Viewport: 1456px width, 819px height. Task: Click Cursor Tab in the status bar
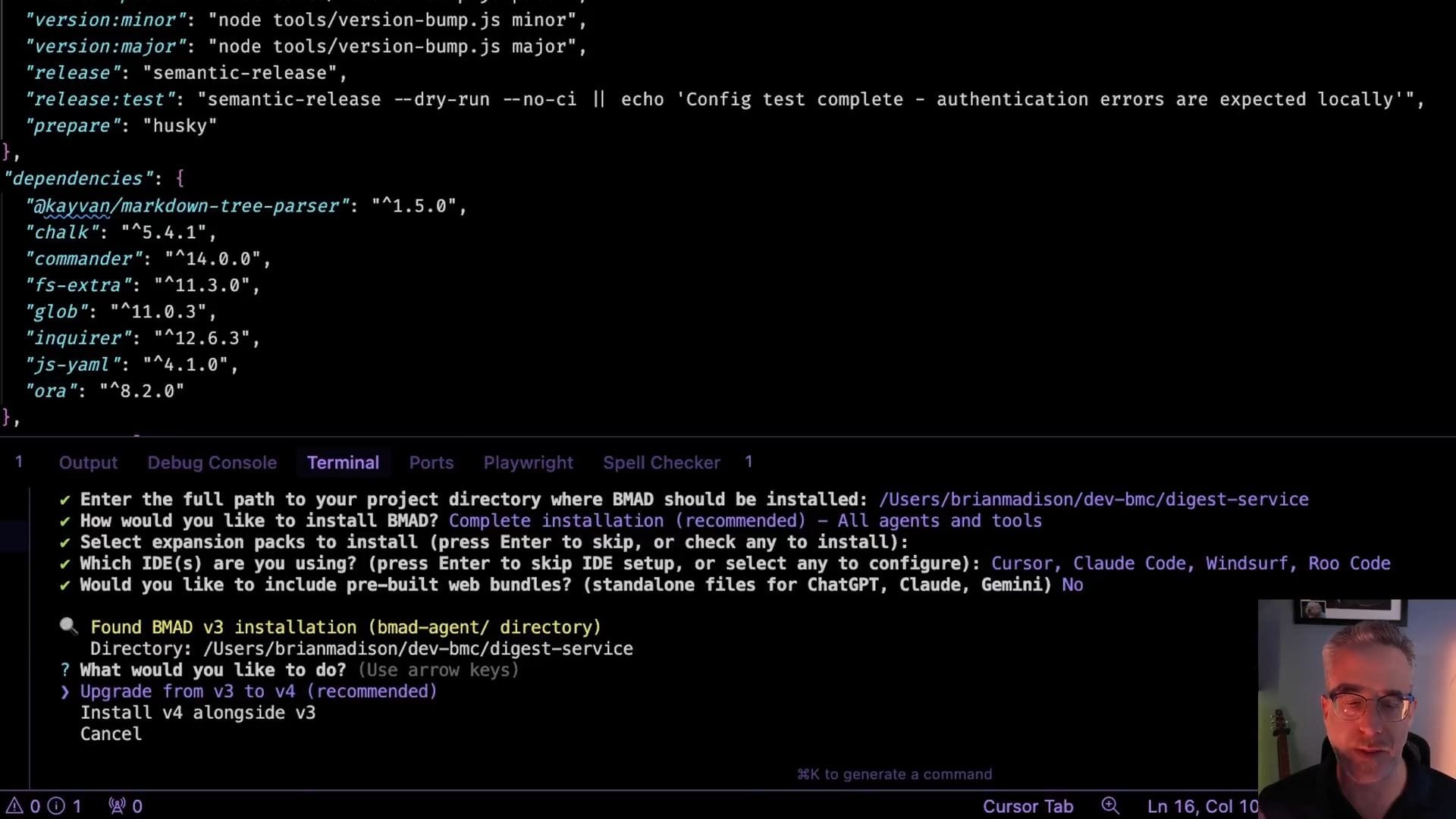[x=1028, y=806]
